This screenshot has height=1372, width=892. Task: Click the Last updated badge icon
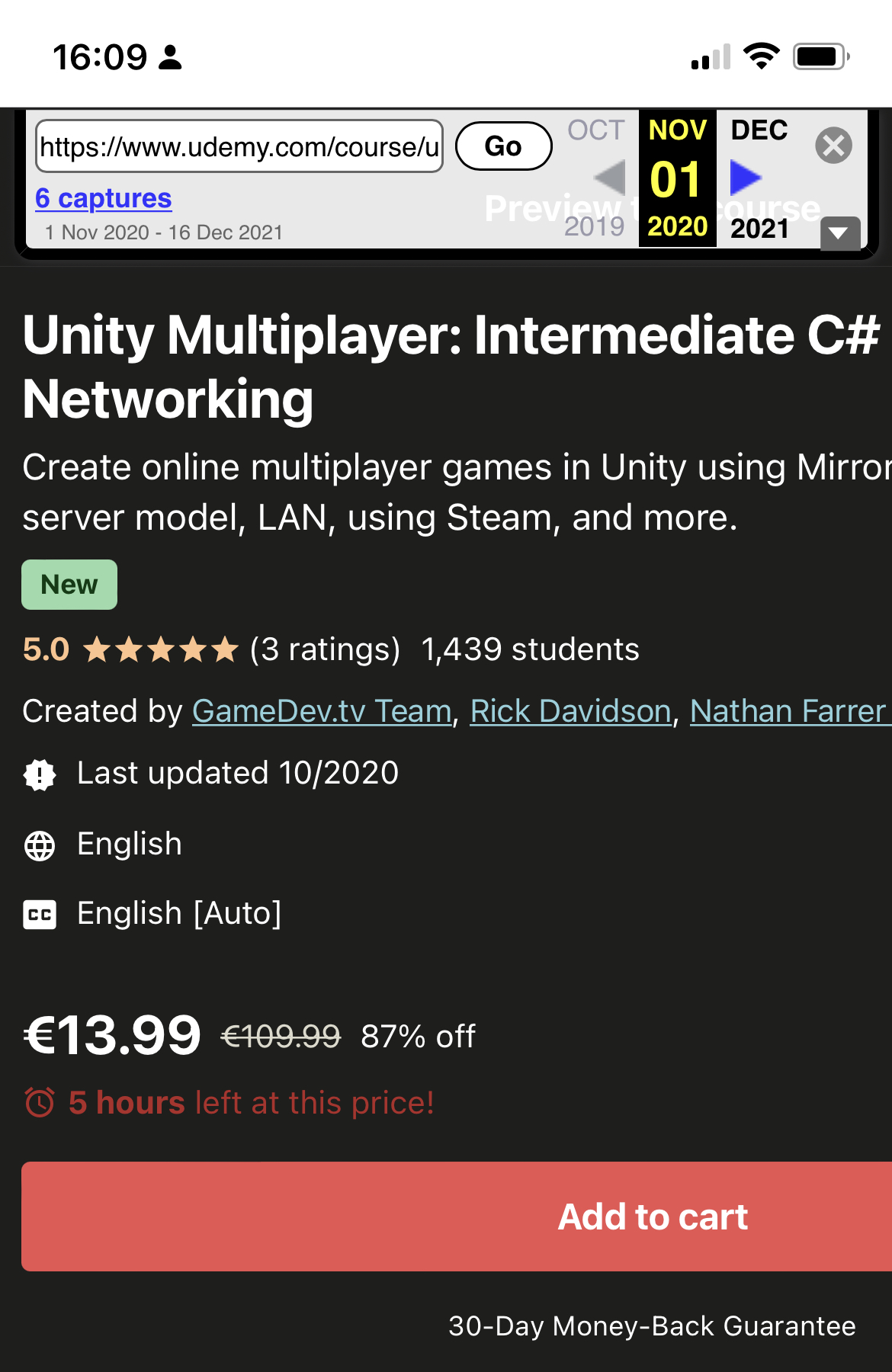pyautogui.click(x=40, y=774)
